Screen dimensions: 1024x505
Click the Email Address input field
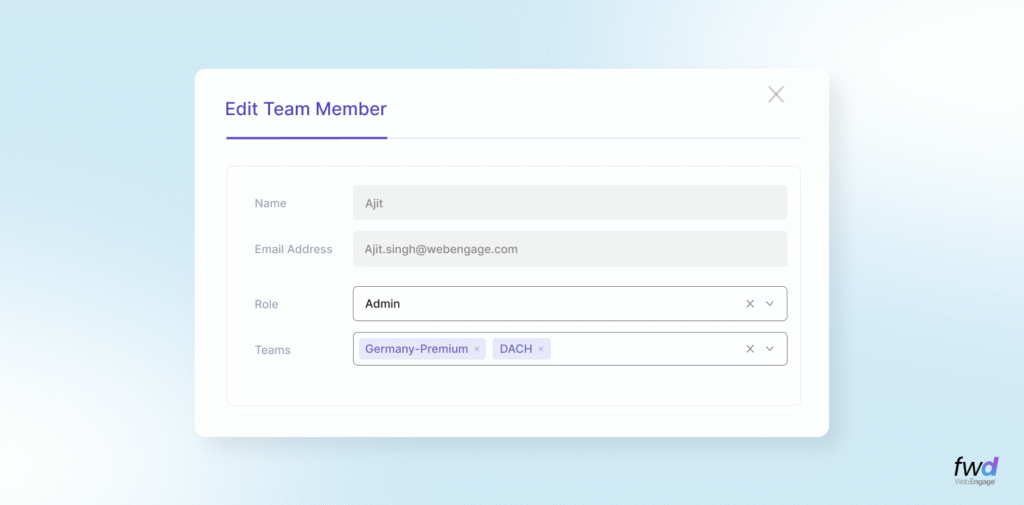click(x=569, y=249)
